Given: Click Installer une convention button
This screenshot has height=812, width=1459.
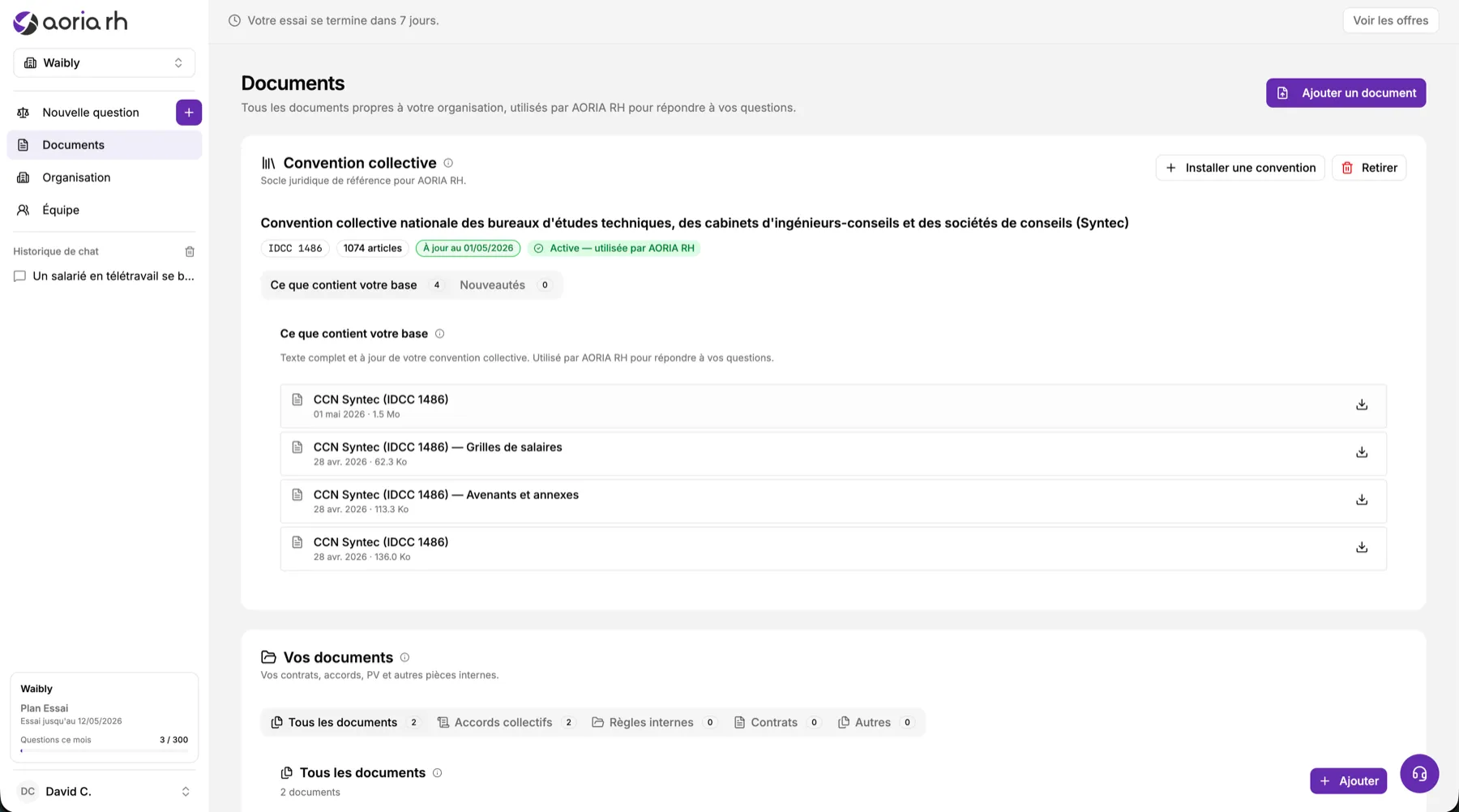Looking at the screenshot, I should click(x=1240, y=168).
